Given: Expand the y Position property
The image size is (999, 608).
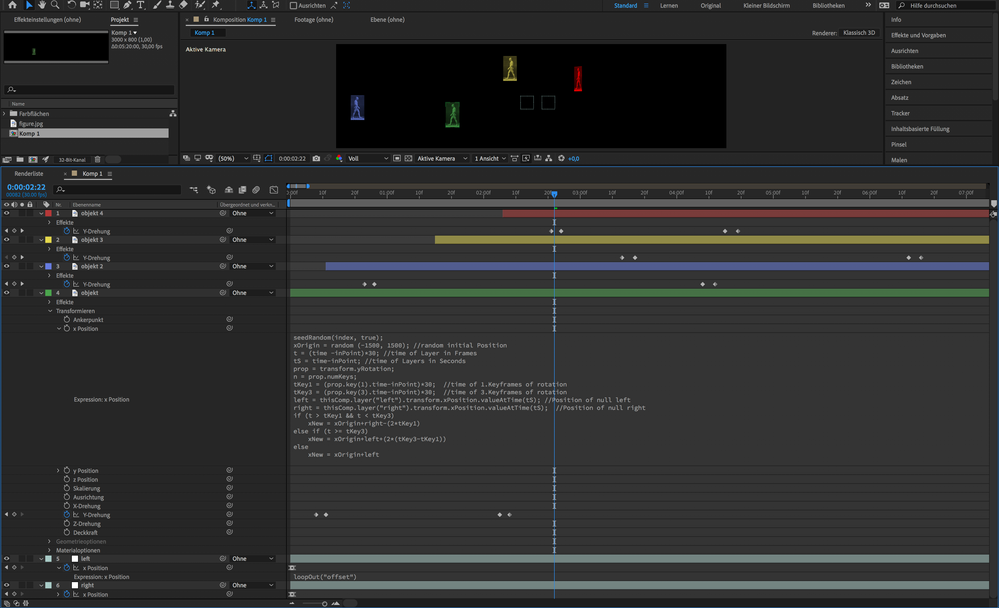Looking at the screenshot, I should click(x=58, y=470).
